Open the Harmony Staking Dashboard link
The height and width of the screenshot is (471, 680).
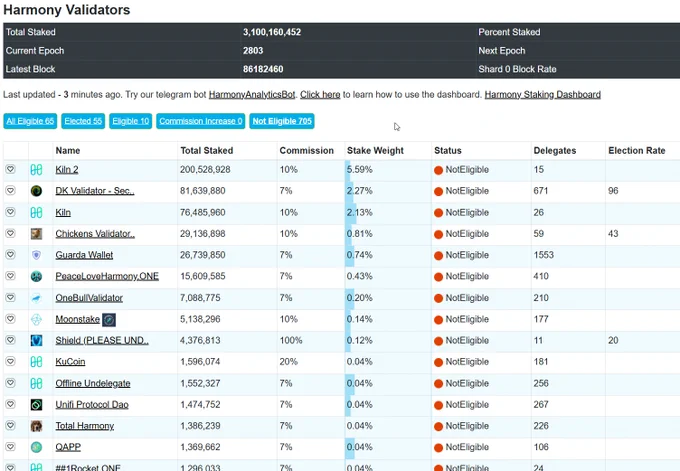pos(543,95)
